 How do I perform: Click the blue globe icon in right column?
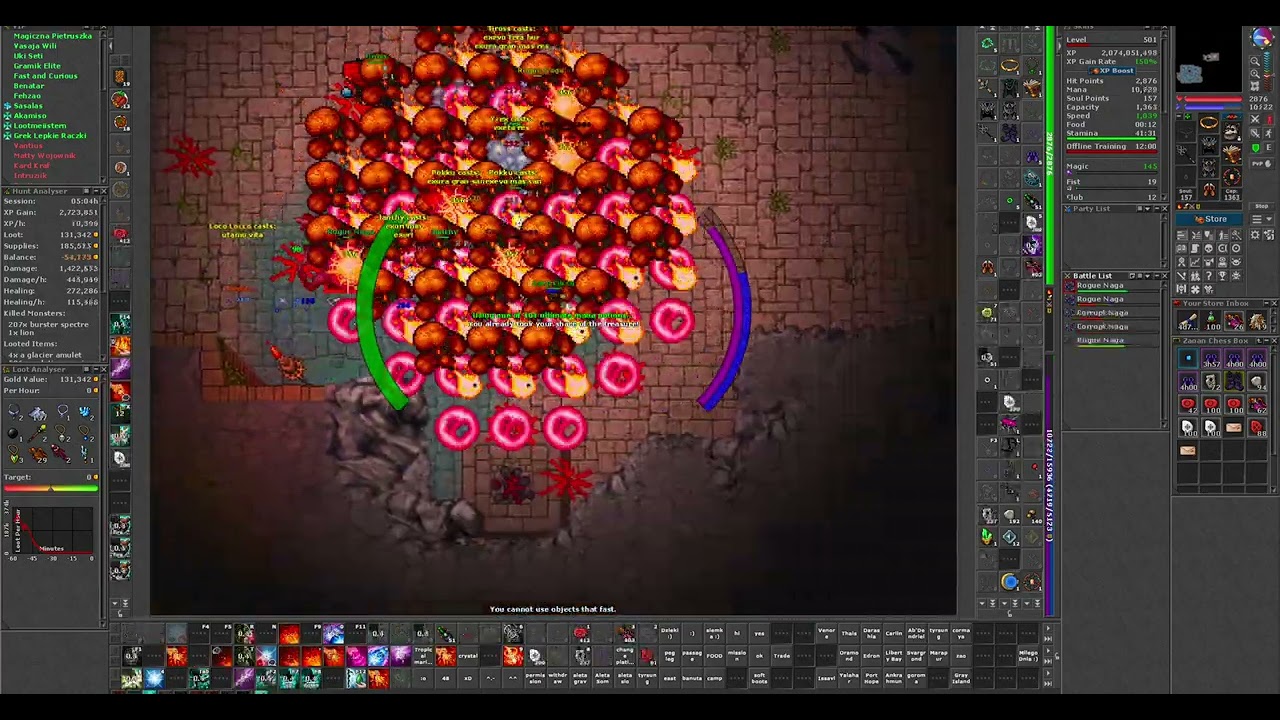1010,582
